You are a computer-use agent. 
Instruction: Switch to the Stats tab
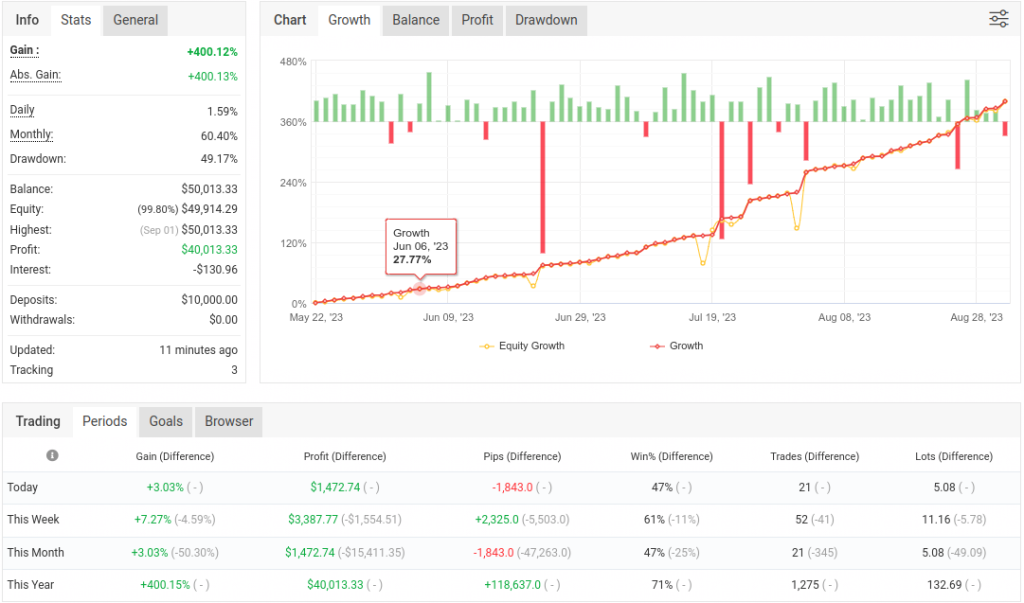[x=76, y=20]
